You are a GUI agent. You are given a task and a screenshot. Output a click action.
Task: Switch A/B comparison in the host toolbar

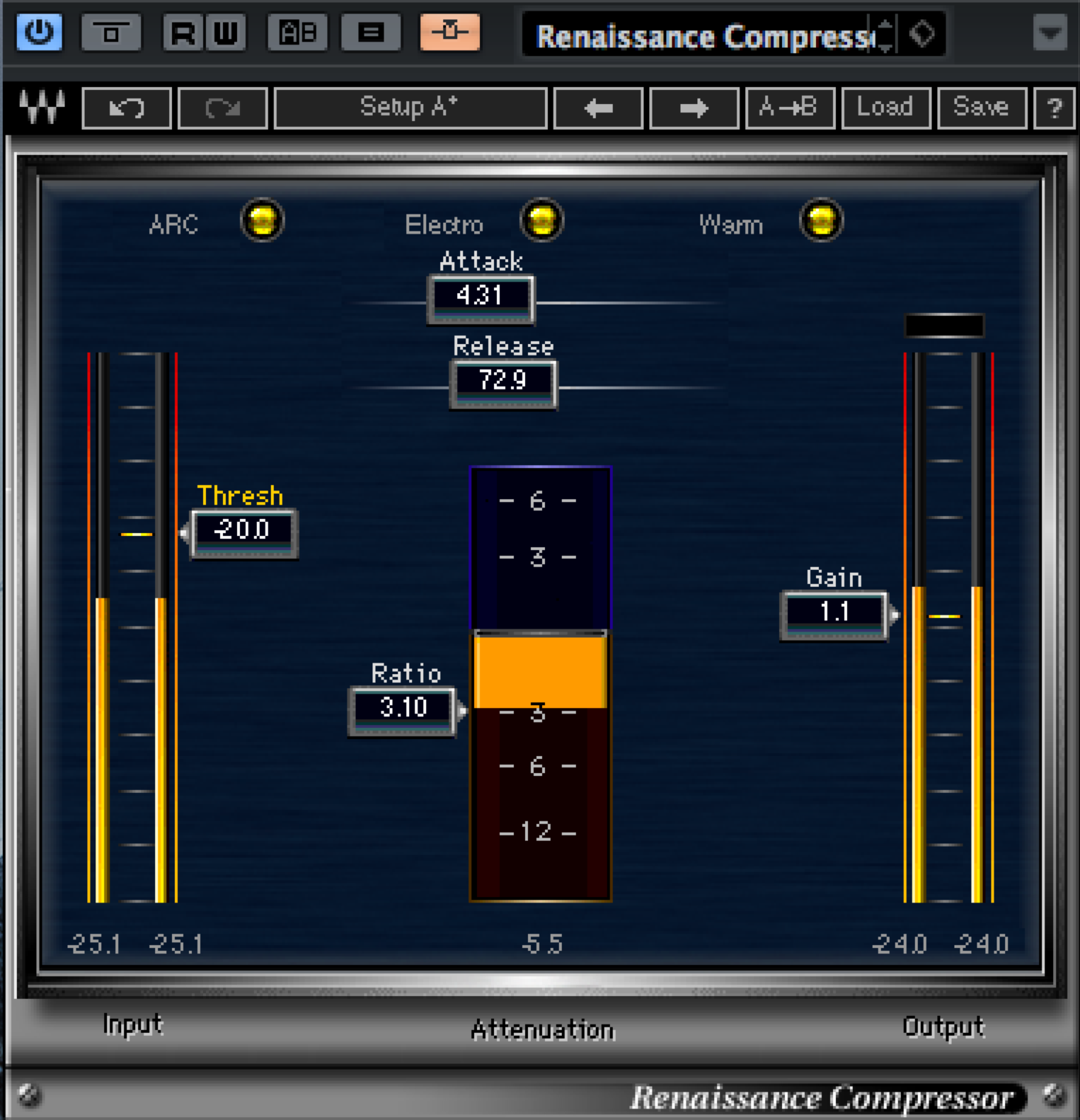tap(298, 33)
